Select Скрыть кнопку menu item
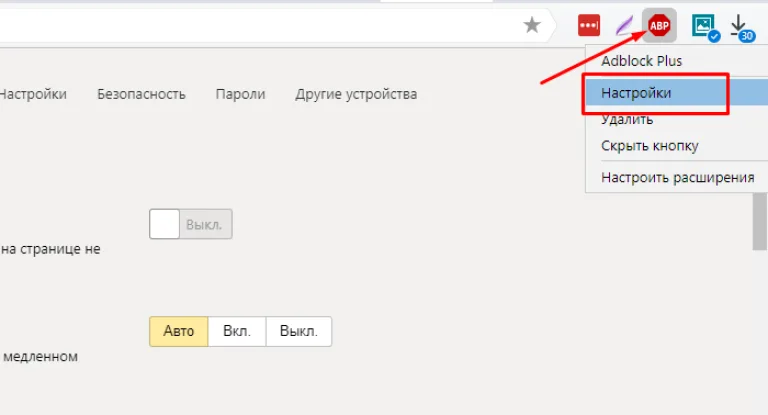This screenshot has width=768, height=415. [x=677, y=146]
